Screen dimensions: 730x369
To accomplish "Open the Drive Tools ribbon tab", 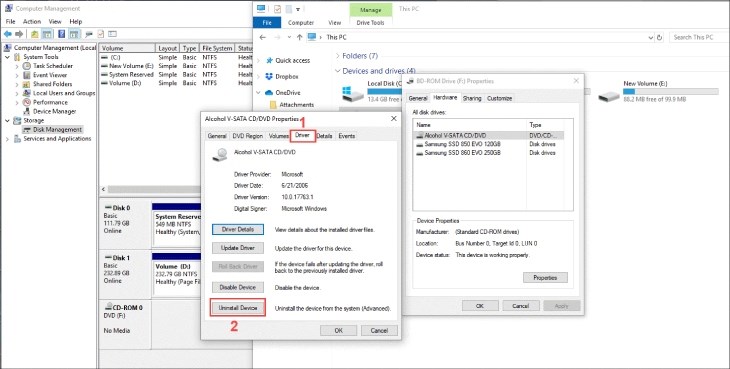I will [370, 22].
